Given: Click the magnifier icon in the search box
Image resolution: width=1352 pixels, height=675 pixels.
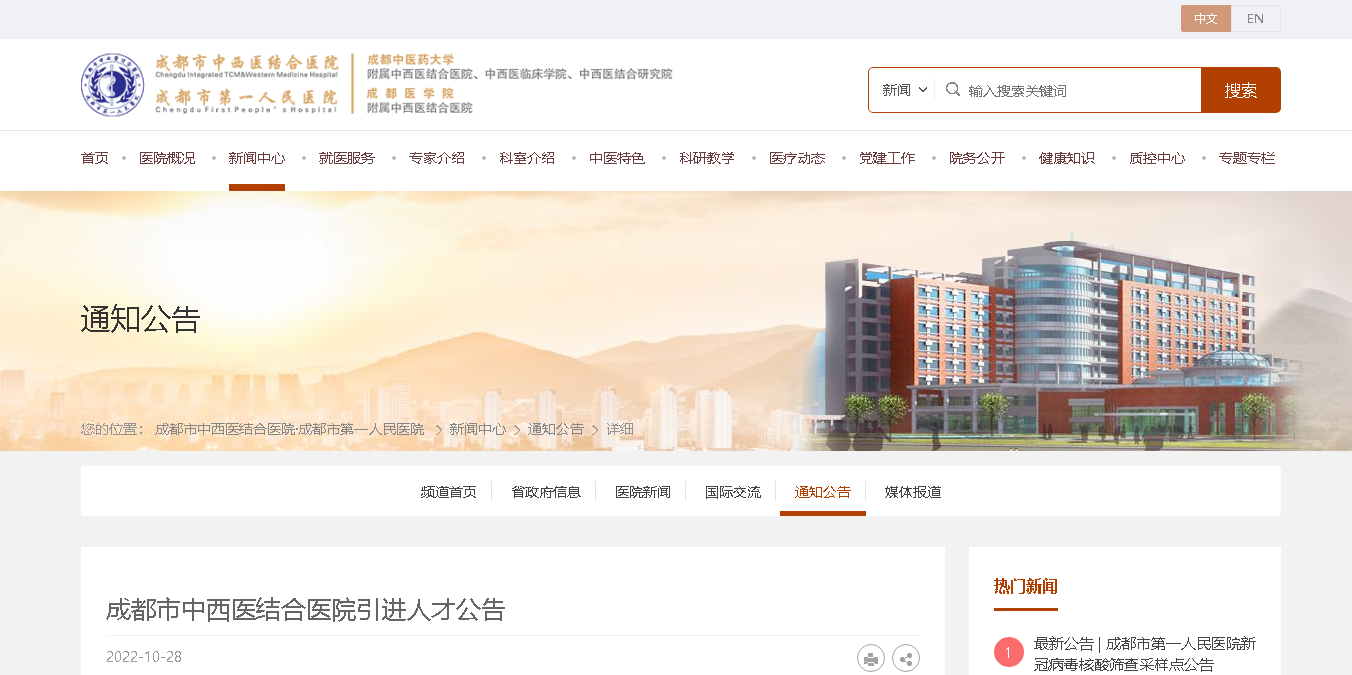Looking at the screenshot, I should [x=953, y=89].
